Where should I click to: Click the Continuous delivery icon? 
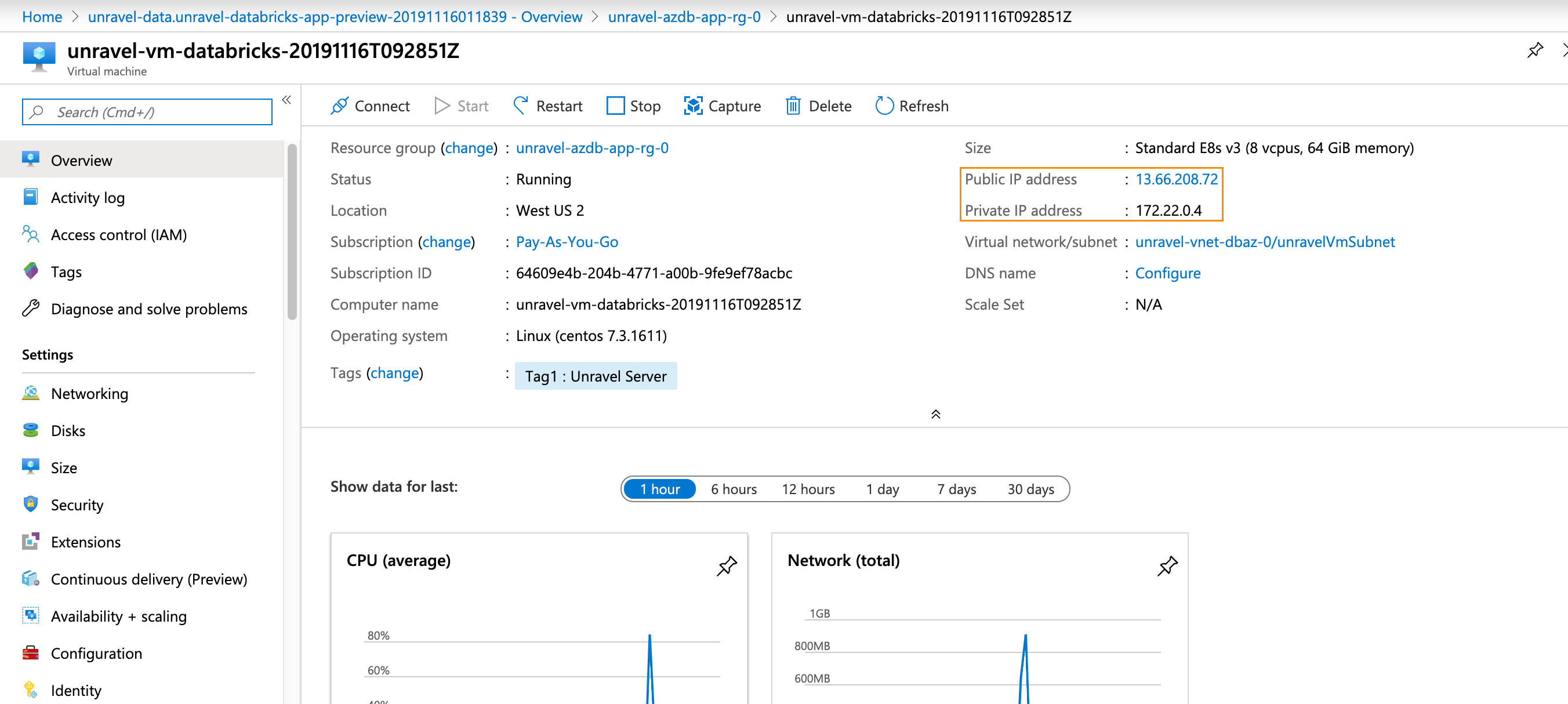point(30,578)
